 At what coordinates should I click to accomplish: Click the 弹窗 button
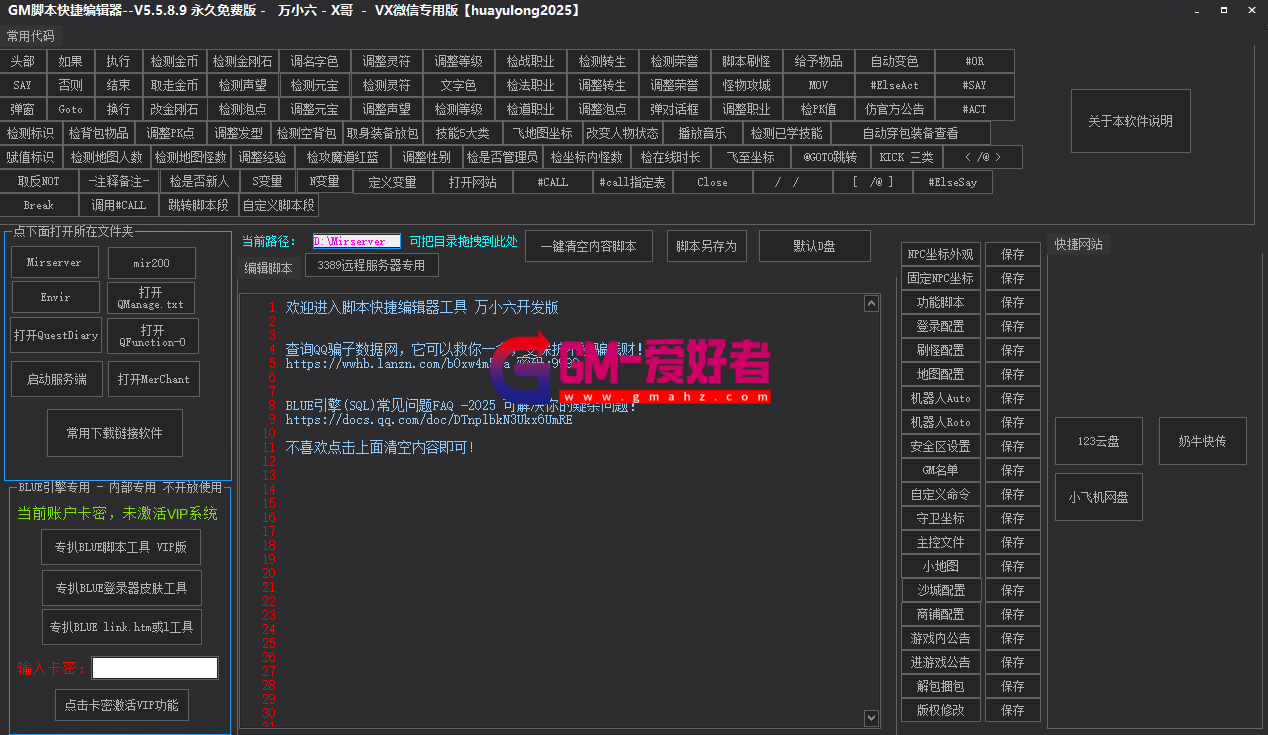[x=22, y=109]
